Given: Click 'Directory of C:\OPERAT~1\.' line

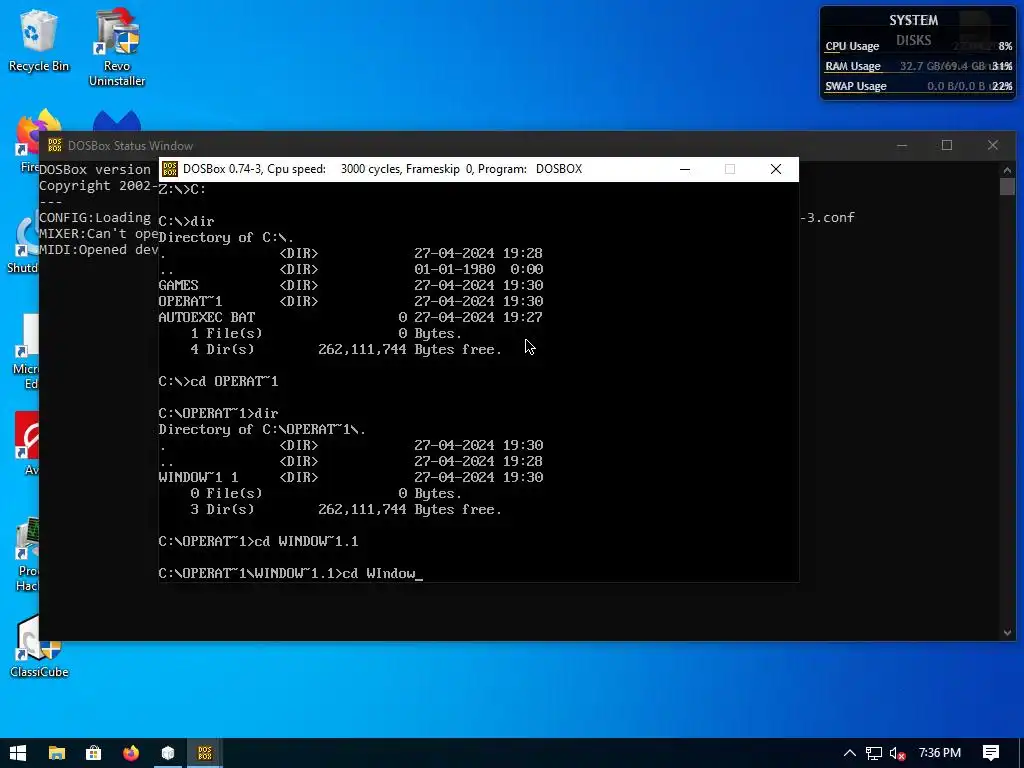Looking at the screenshot, I should pyautogui.click(x=262, y=430).
